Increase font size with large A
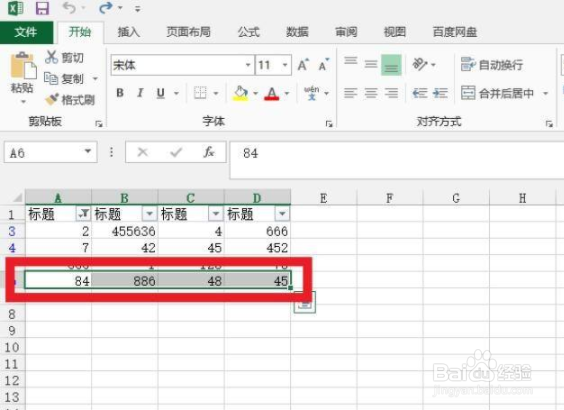The height and width of the screenshot is (410, 564). coord(303,65)
